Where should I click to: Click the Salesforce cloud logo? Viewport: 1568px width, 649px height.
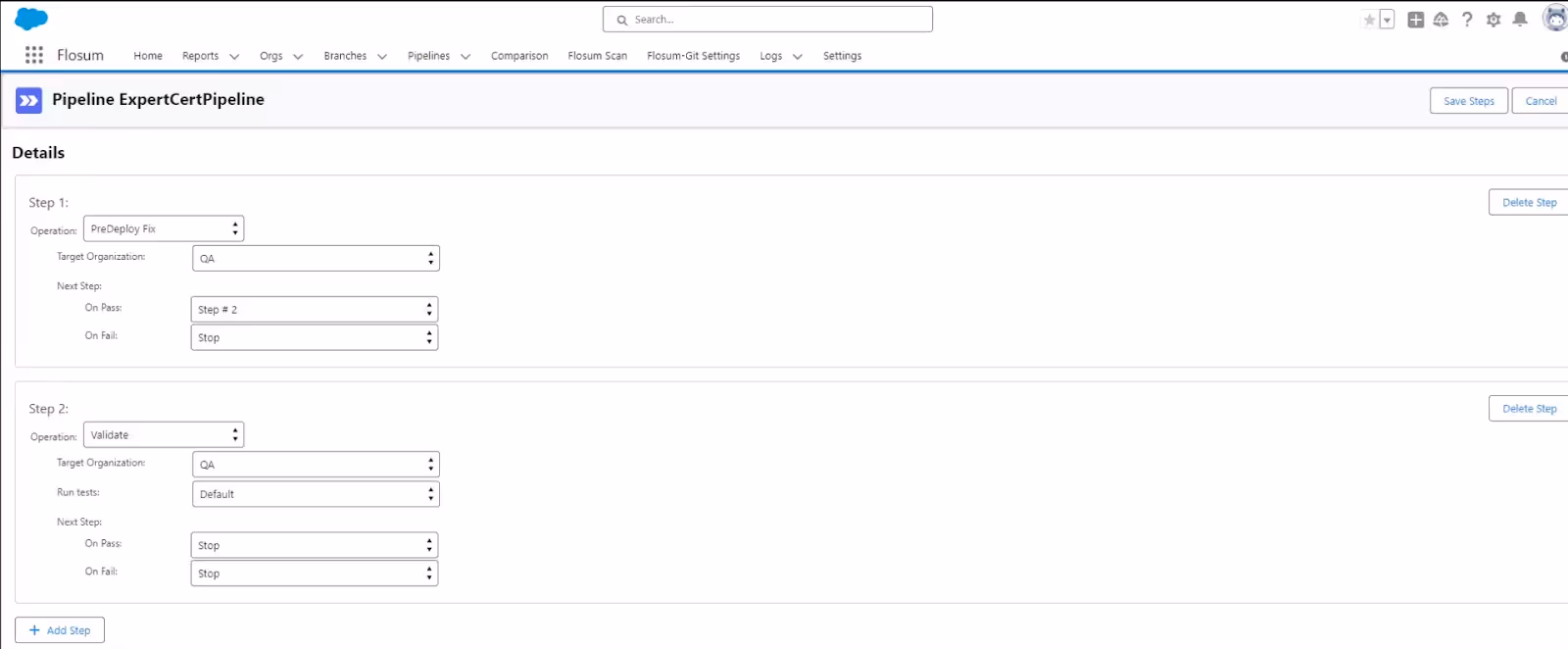click(31, 19)
